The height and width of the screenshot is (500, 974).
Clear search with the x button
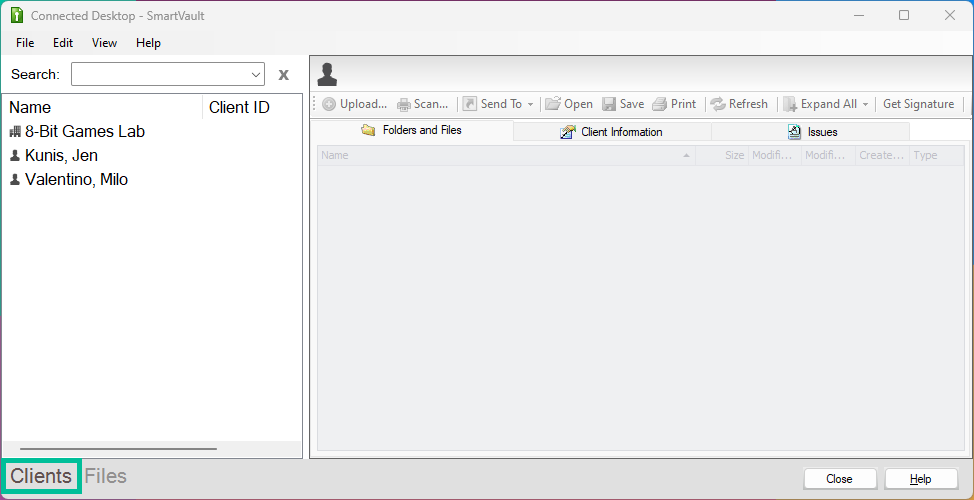[x=284, y=75]
